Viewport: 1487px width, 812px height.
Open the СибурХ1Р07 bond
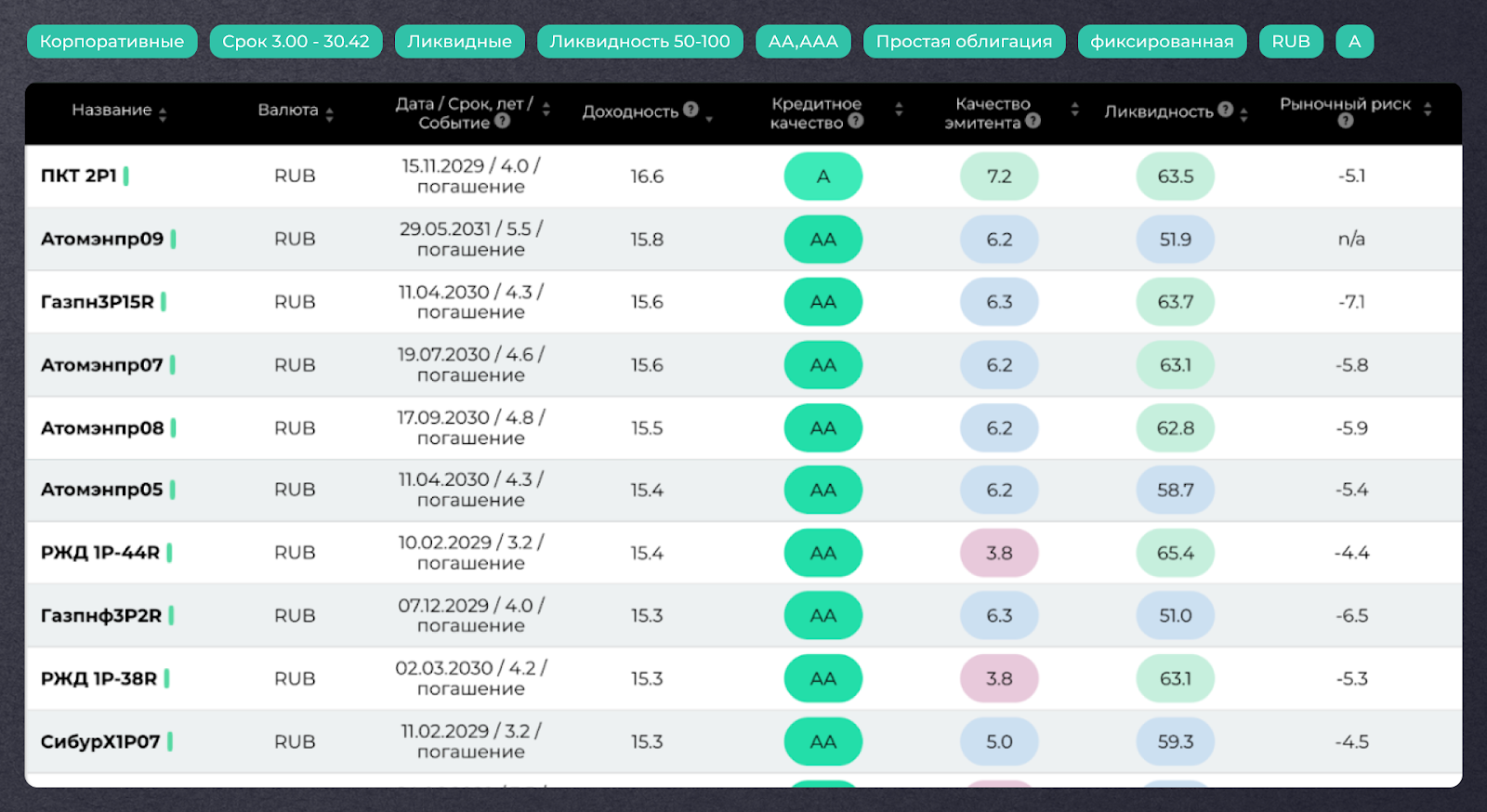tap(100, 742)
